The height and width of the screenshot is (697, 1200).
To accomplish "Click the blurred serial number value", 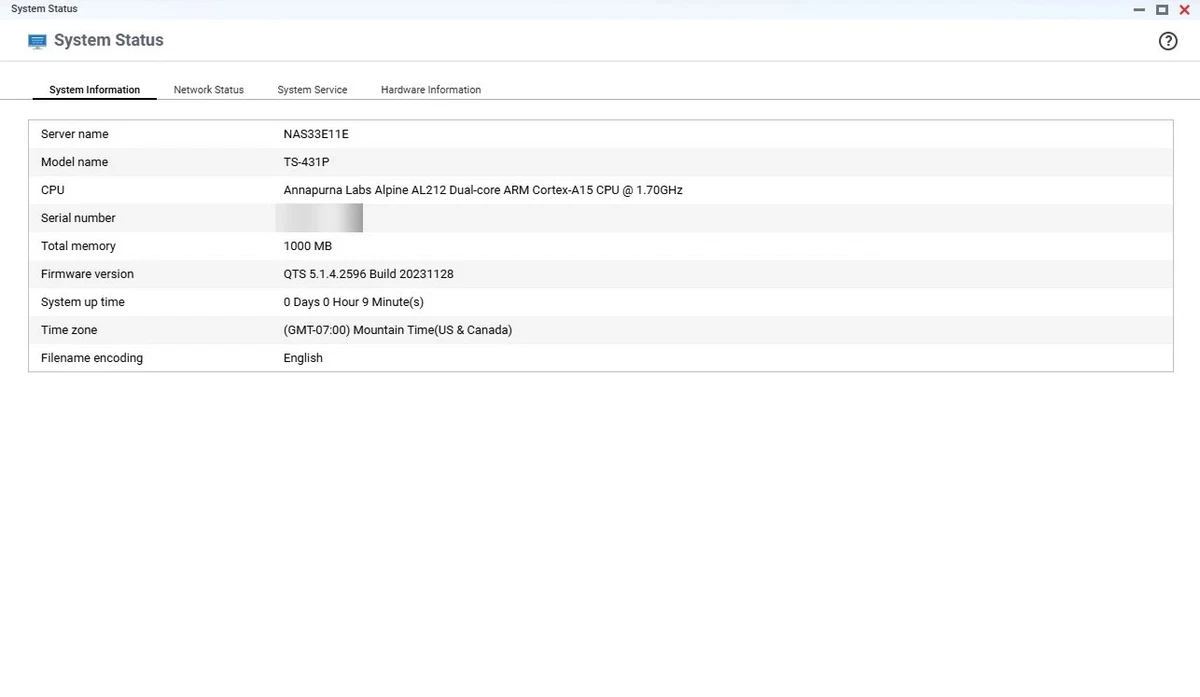I will pyautogui.click(x=319, y=218).
